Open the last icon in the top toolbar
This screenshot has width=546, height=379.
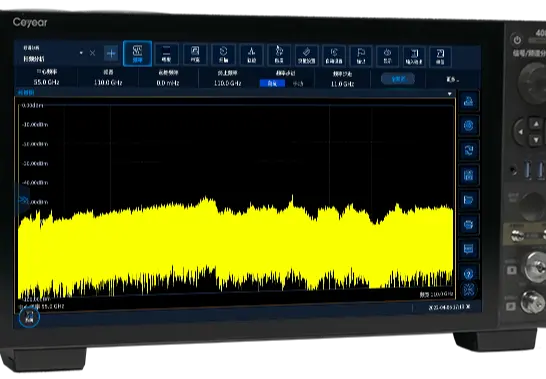(440, 57)
